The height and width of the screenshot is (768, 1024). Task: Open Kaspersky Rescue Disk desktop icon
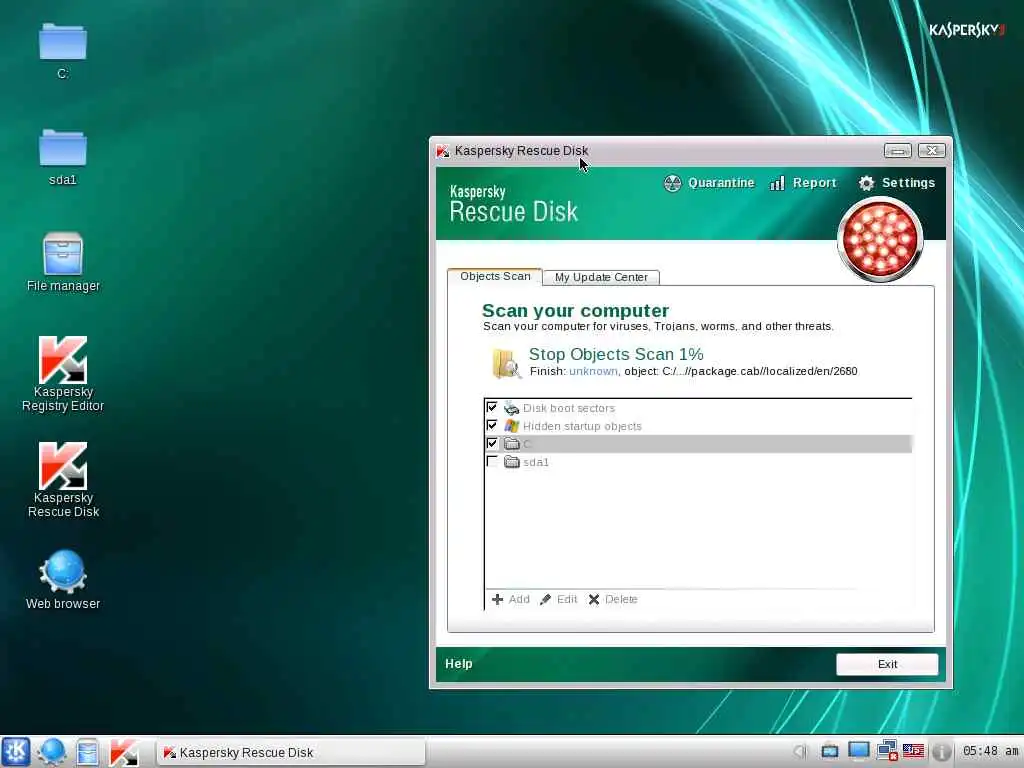(63, 479)
